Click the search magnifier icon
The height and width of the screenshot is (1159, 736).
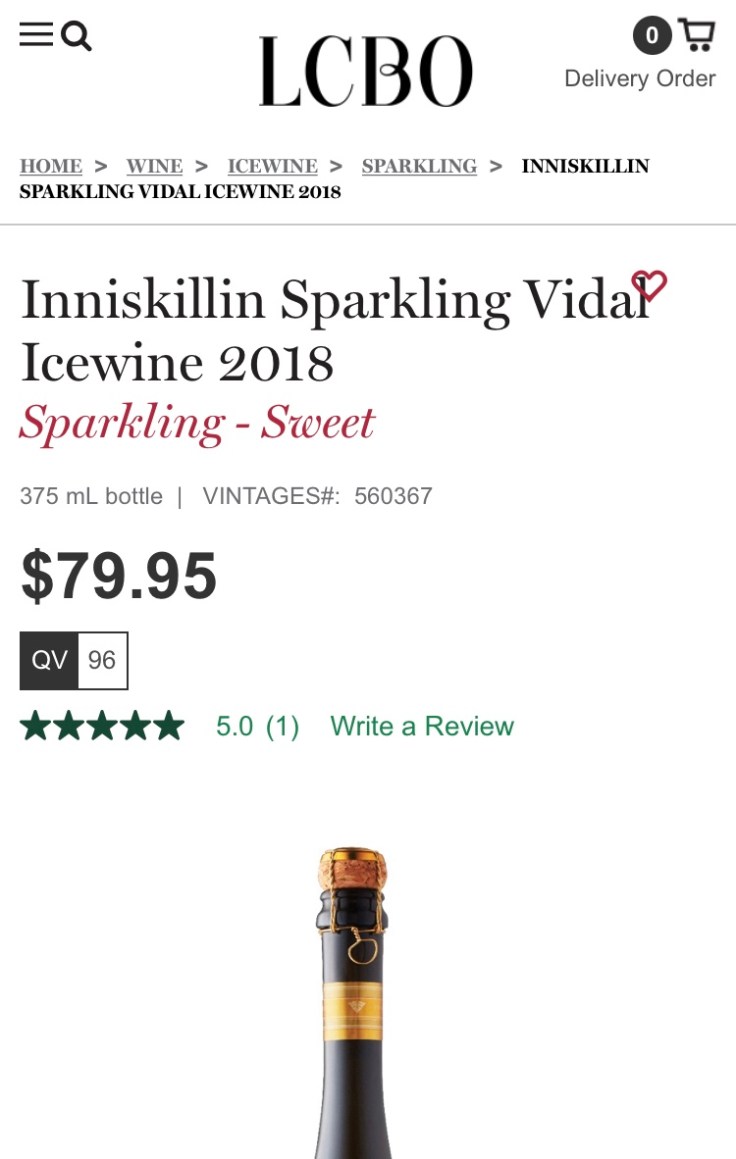click(76, 36)
